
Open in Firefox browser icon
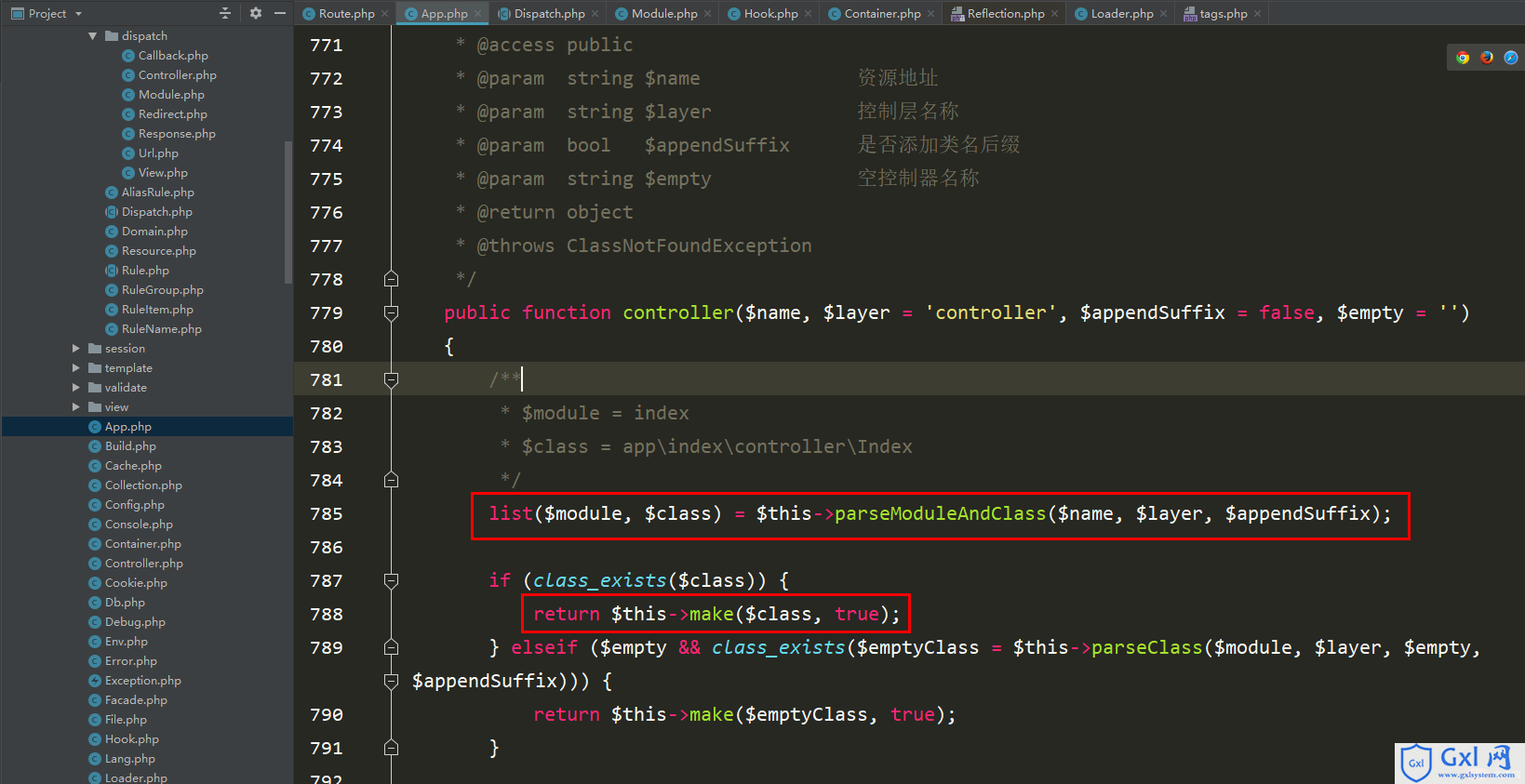point(1487,58)
